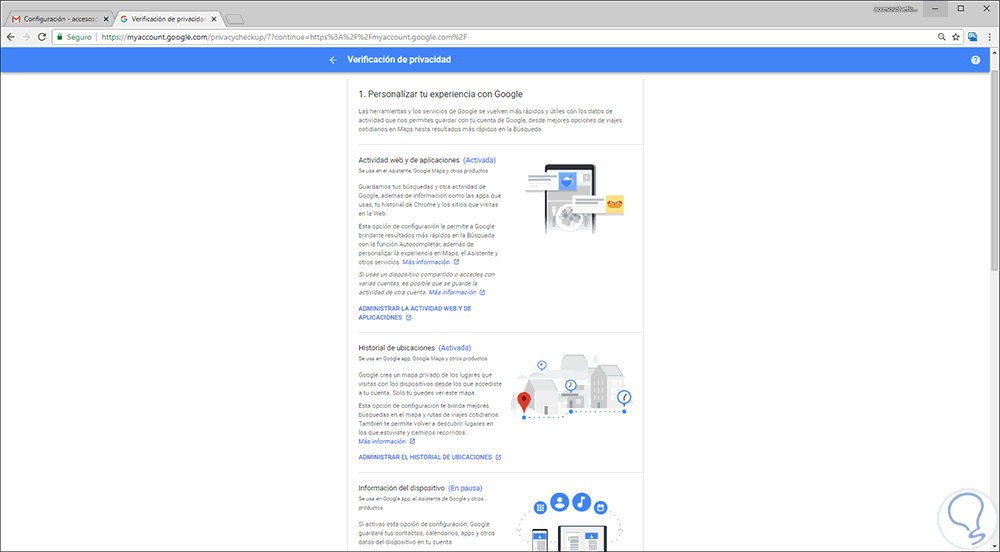Click the (En pausa) status for Información del dispositivo
The width and height of the screenshot is (1000, 552).
465,488
